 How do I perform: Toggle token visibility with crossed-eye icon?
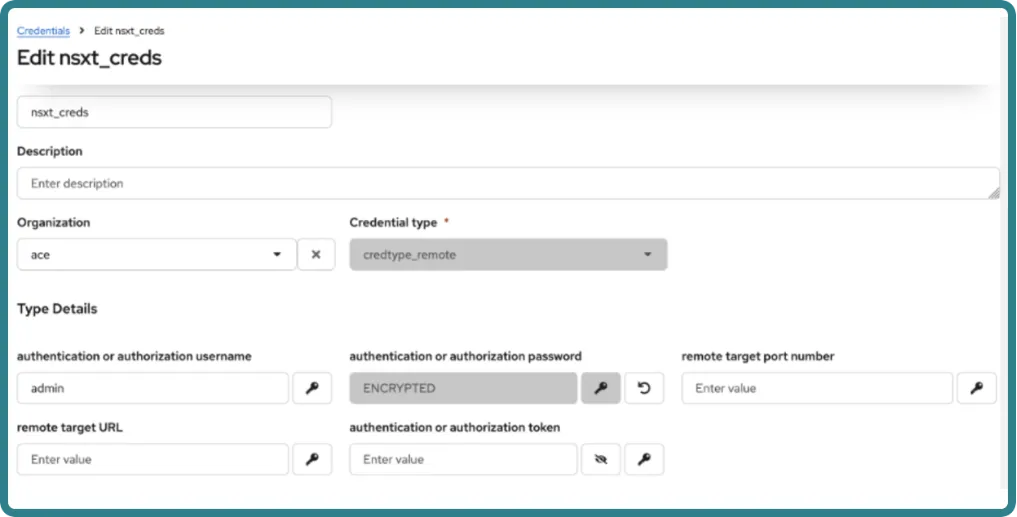pos(601,459)
